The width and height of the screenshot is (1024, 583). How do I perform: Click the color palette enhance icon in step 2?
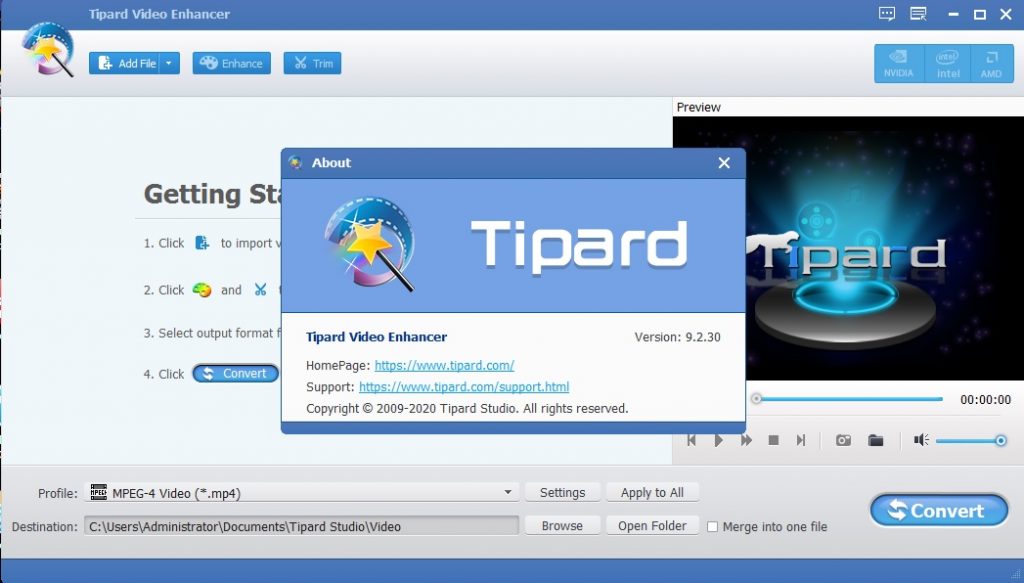coord(202,290)
